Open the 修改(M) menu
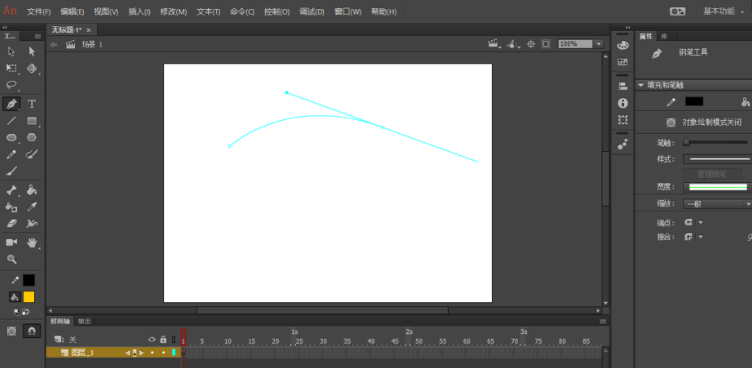This screenshot has height=368, width=752. pos(174,12)
